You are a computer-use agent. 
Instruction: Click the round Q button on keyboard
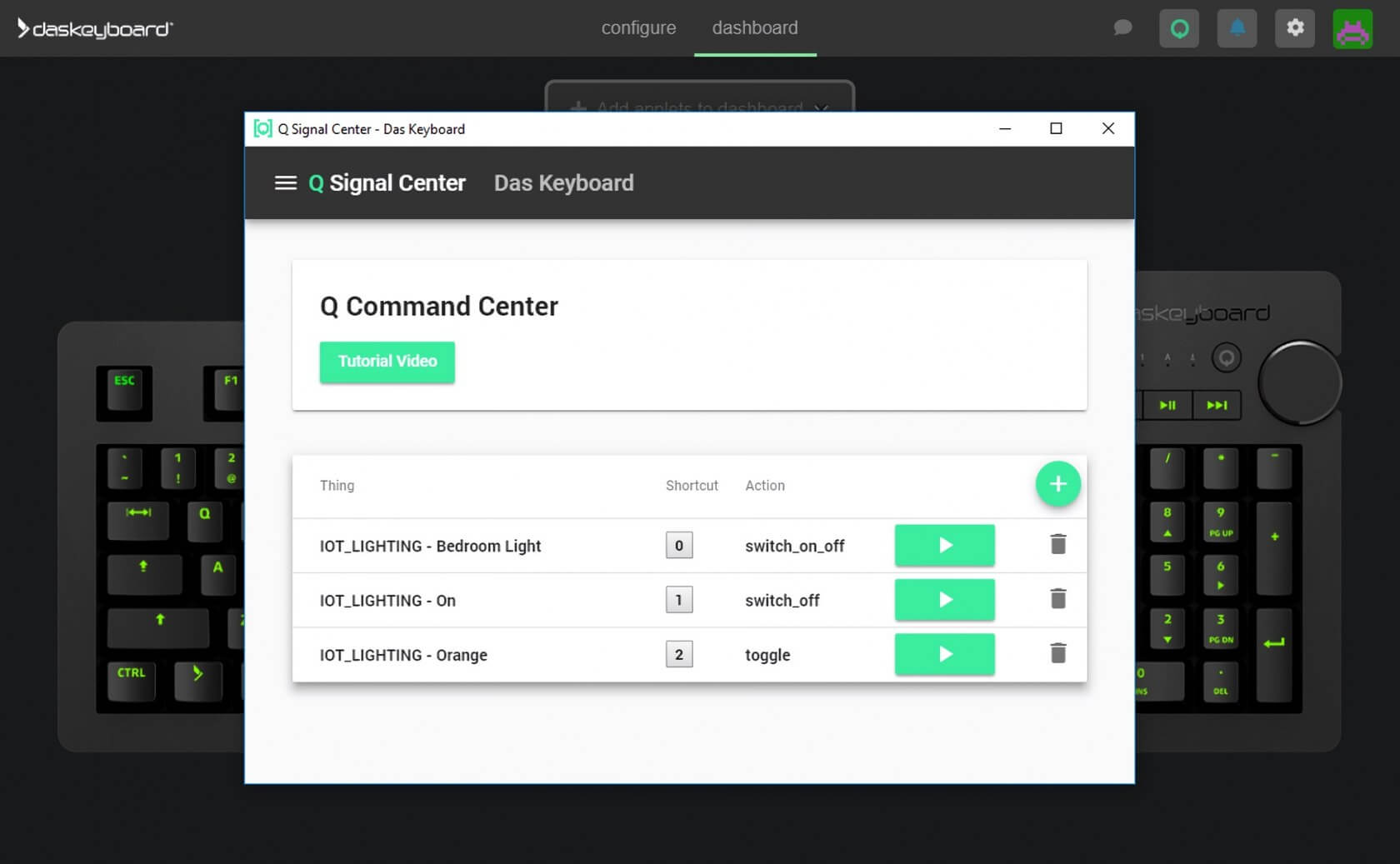1226,358
